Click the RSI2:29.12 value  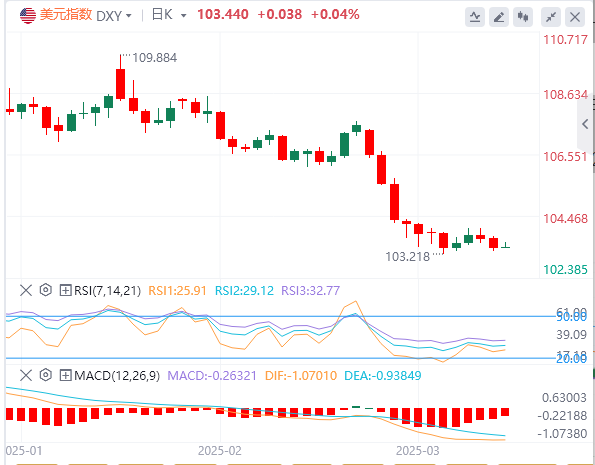244,291
